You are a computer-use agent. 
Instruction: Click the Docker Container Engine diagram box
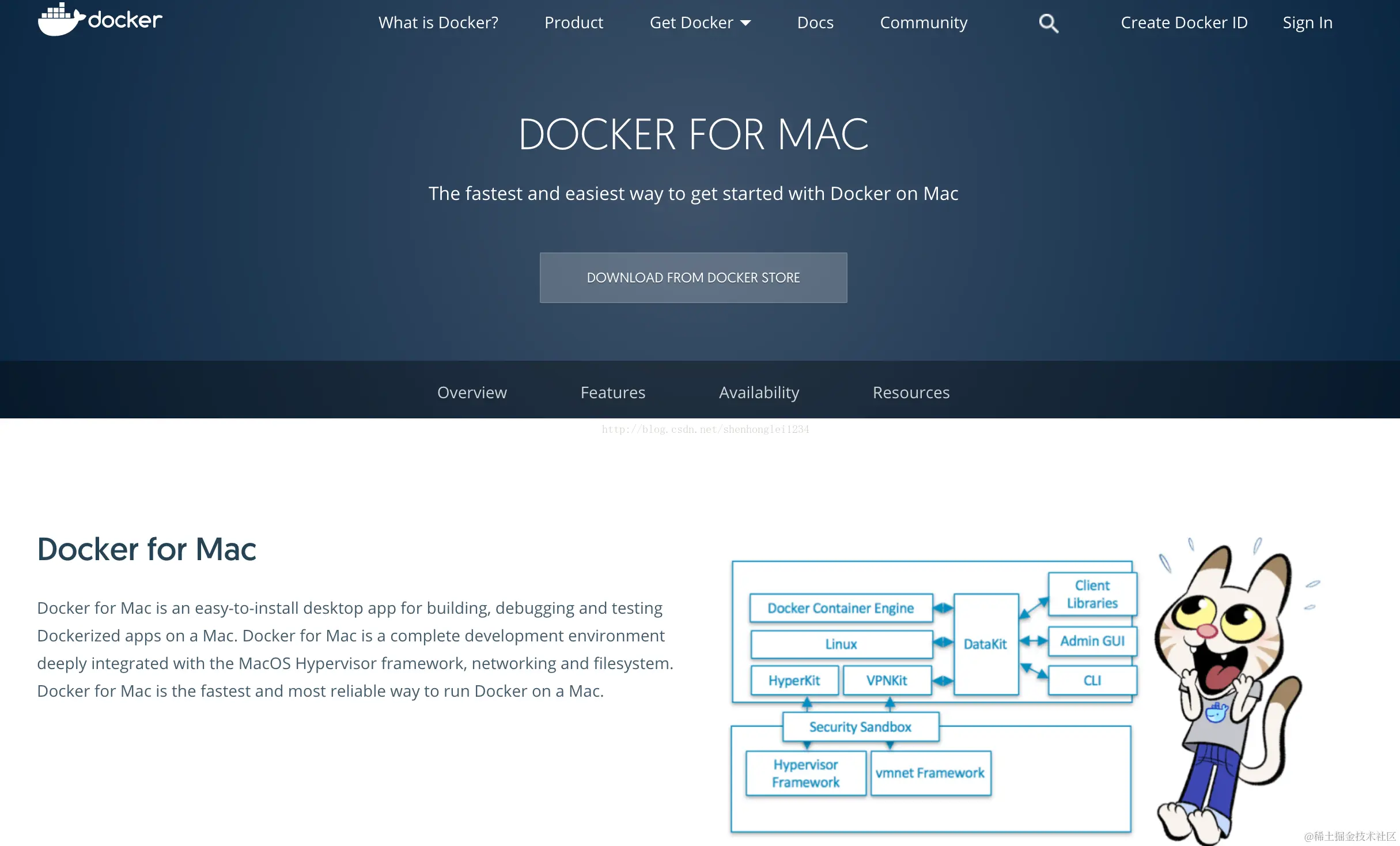(840, 608)
